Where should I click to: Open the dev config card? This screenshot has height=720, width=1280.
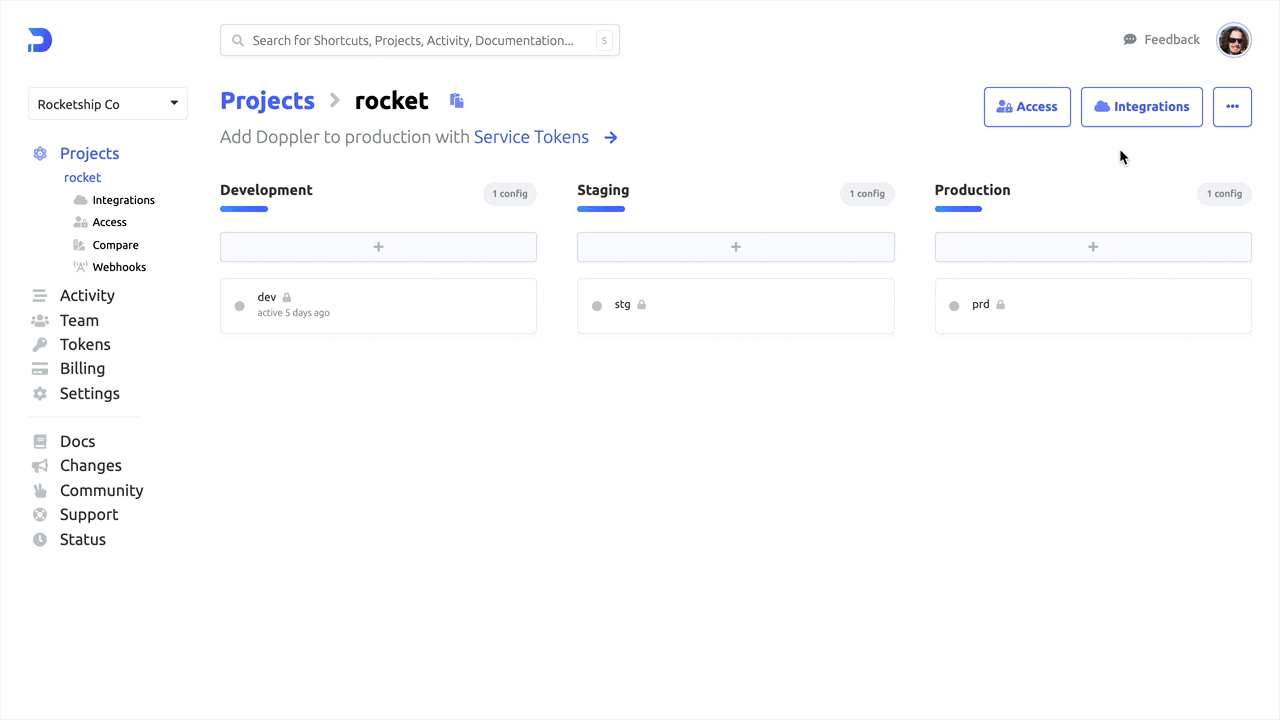click(x=378, y=305)
